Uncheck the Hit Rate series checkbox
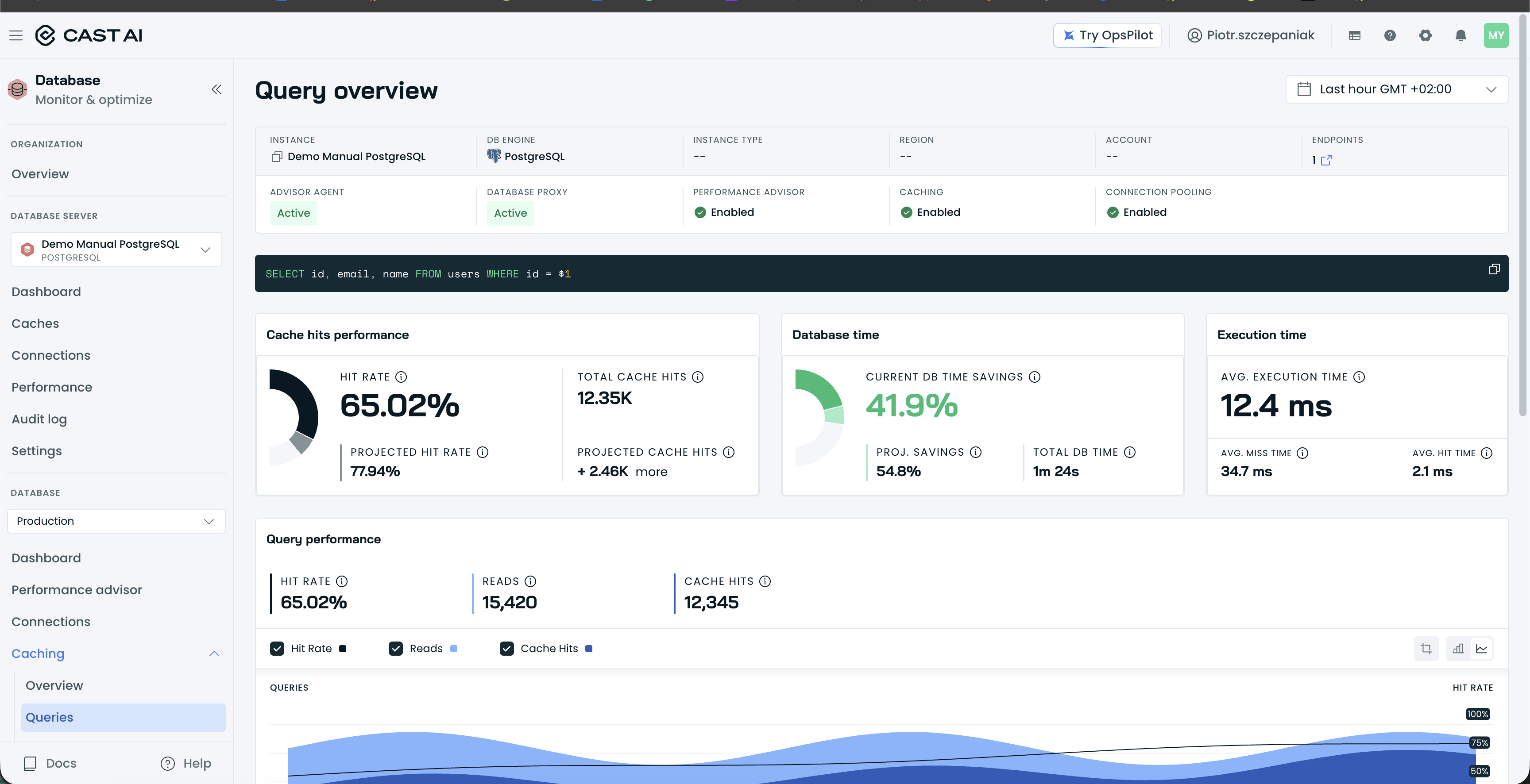The image size is (1530, 784). click(277, 649)
